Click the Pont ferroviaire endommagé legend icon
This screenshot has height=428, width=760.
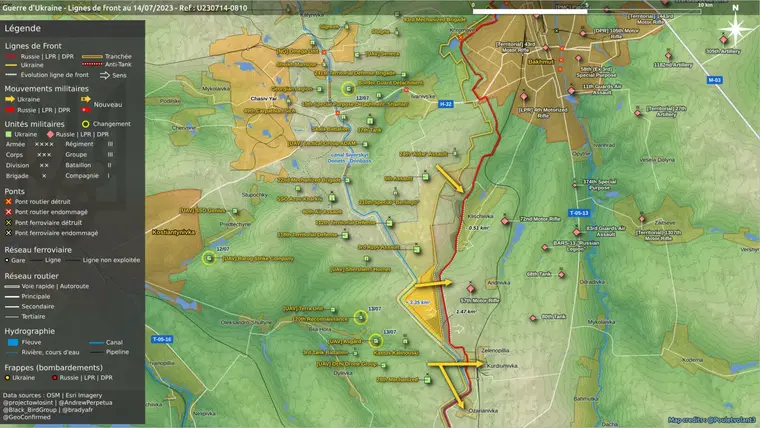[8, 233]
